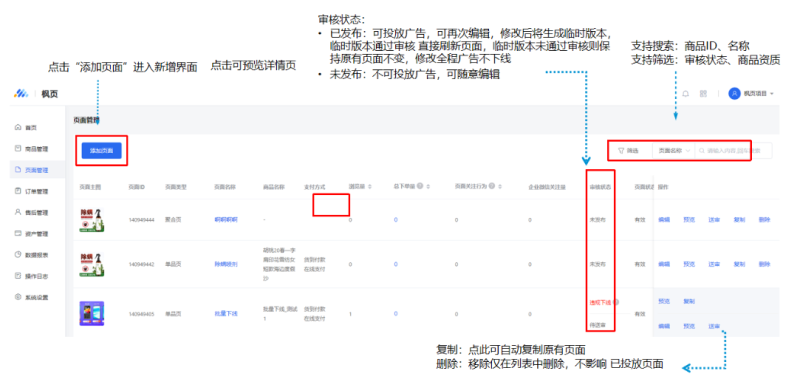Open 操作日志 in the sidebar

37,276
